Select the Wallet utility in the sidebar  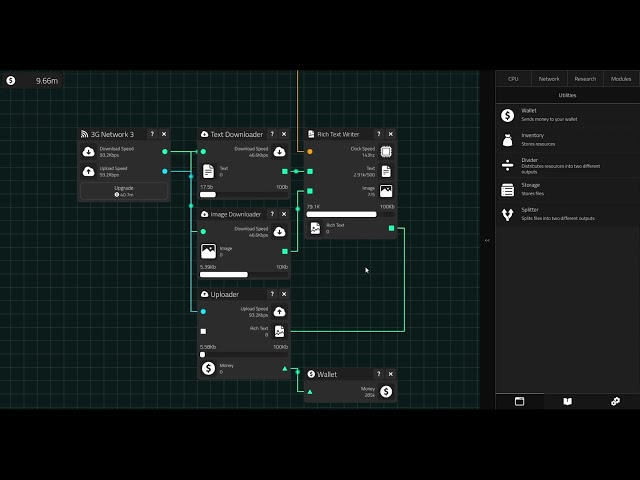point(568,116)
